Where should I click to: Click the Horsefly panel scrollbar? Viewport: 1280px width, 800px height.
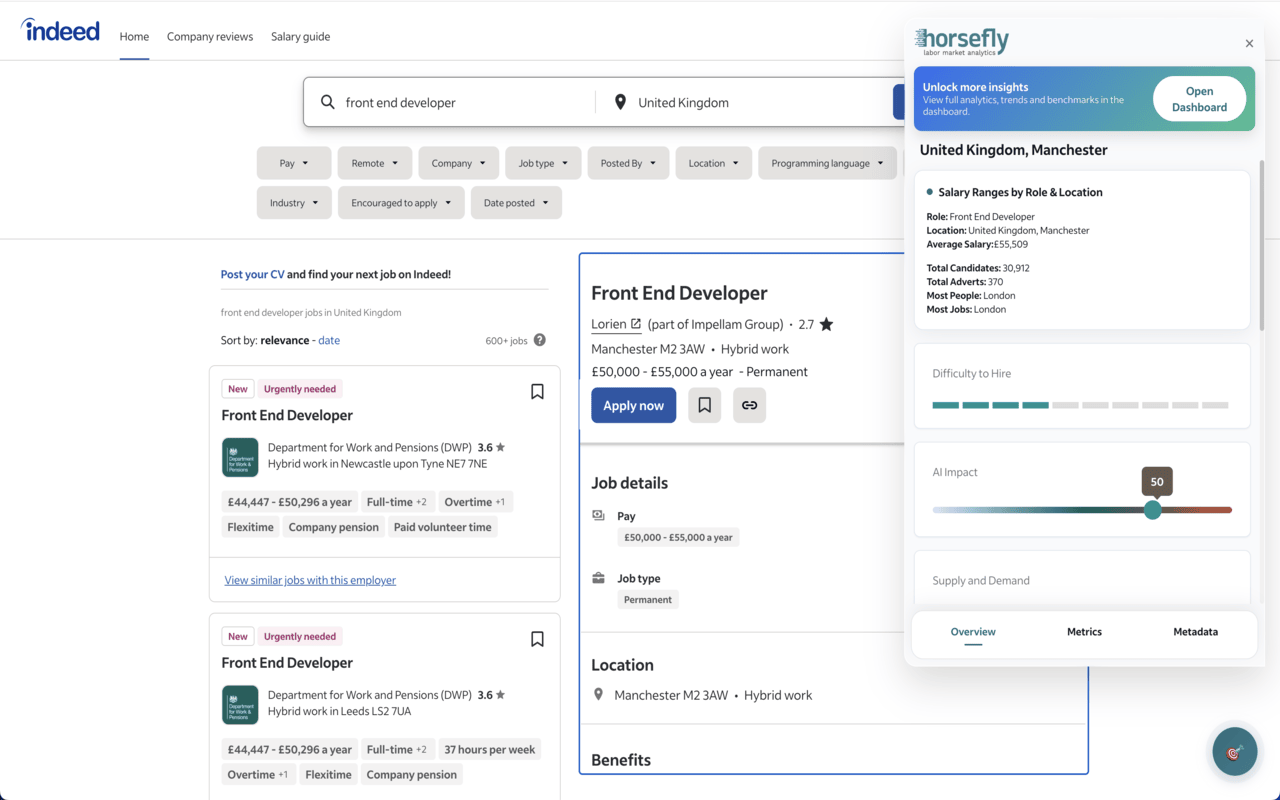(1262, 245)
